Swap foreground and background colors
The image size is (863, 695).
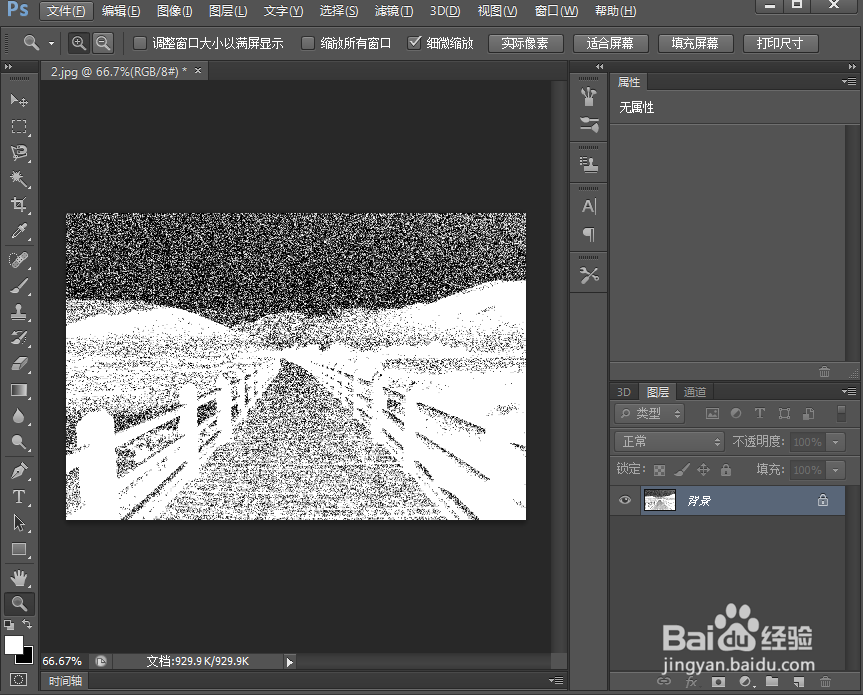[x=27, y=624]
